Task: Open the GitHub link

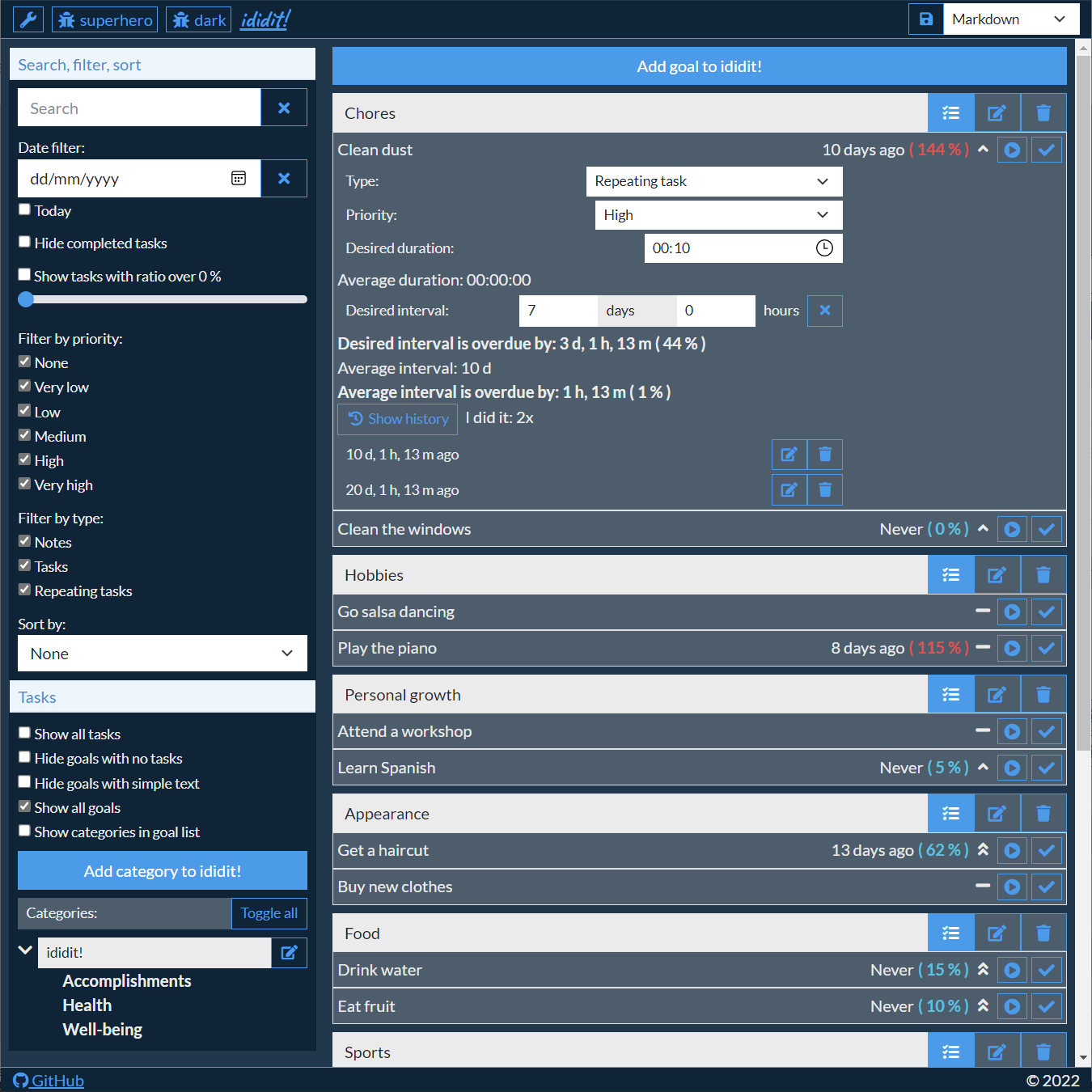Action: (x=49, y=1081)
